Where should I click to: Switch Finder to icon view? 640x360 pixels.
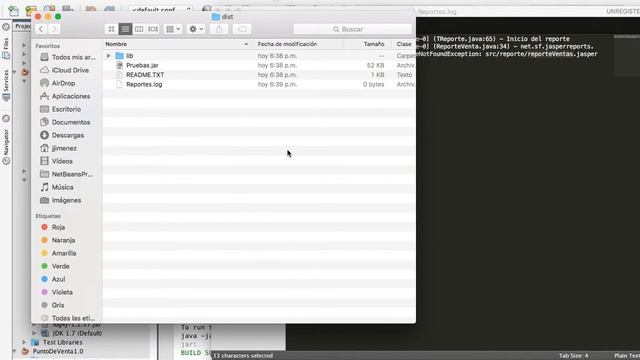111,29
